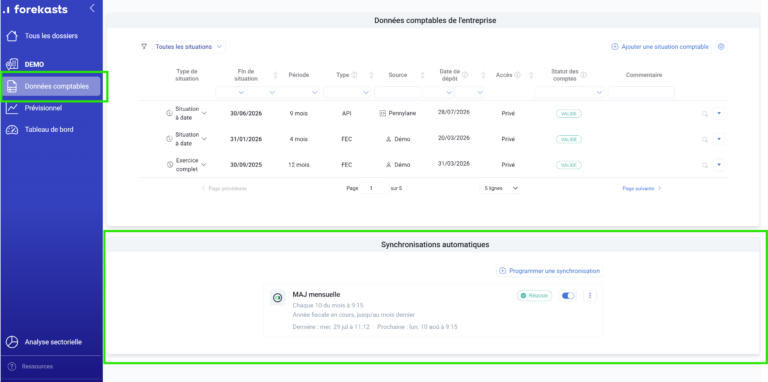Click sort arrows next to Type column
Image resolution: width=768 pixels, height=382 pixels.
coord(371,75)
